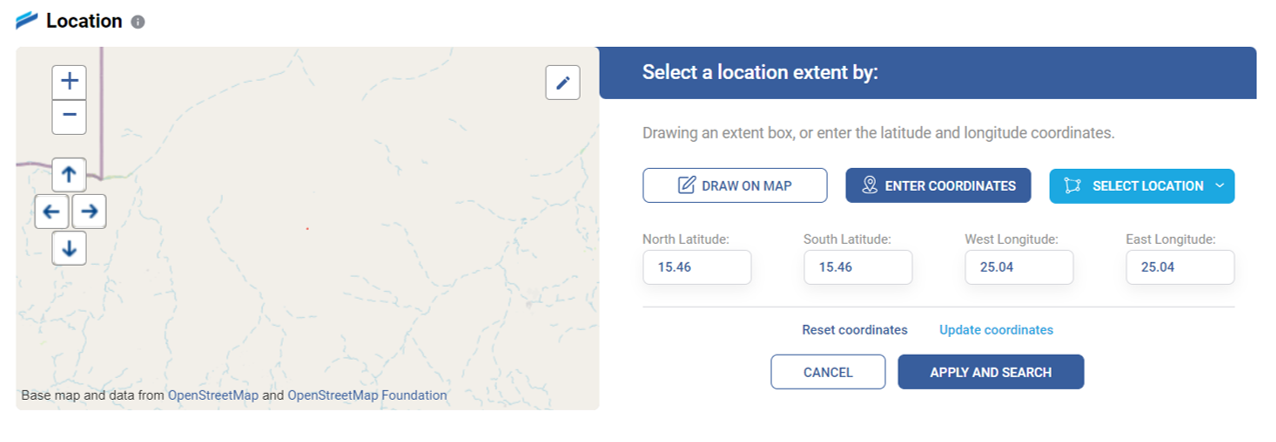This screenshot has height=442, width=1276.
Task: Click the Update coordinates link
Action: (x=996, y=330)
